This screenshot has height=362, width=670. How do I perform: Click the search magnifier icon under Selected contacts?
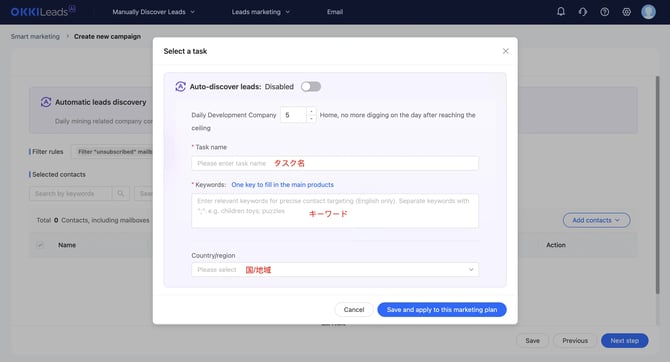[x=120, y=194]
